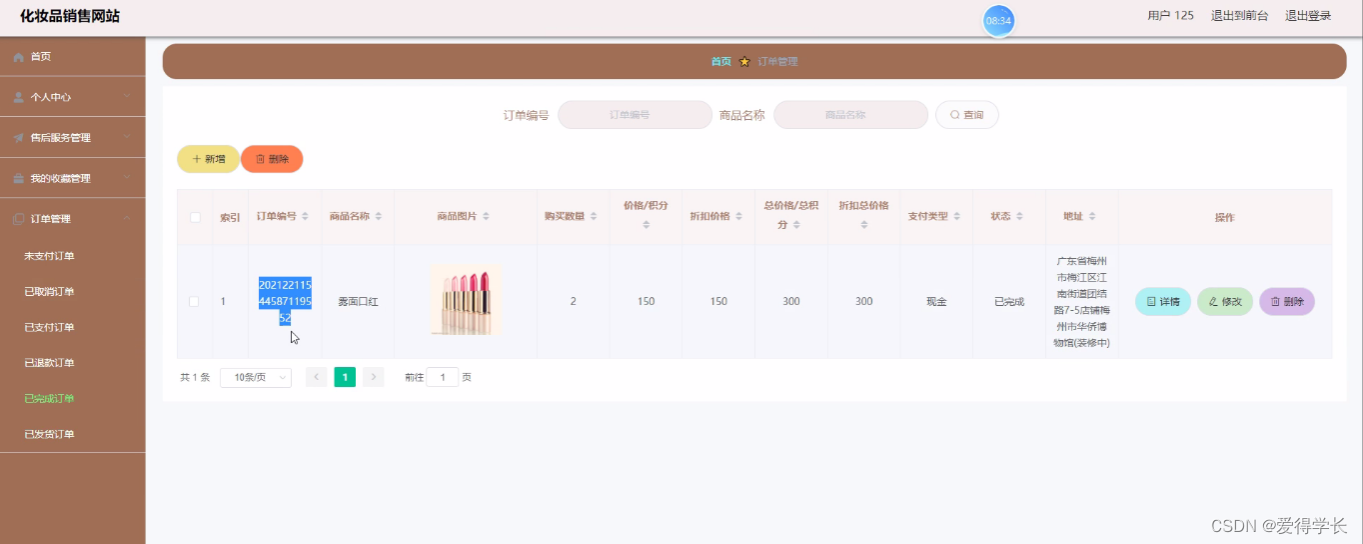Click the purchase quantity cell showing 2
This screenshot has height=544, width=1363.
point(573,301)
